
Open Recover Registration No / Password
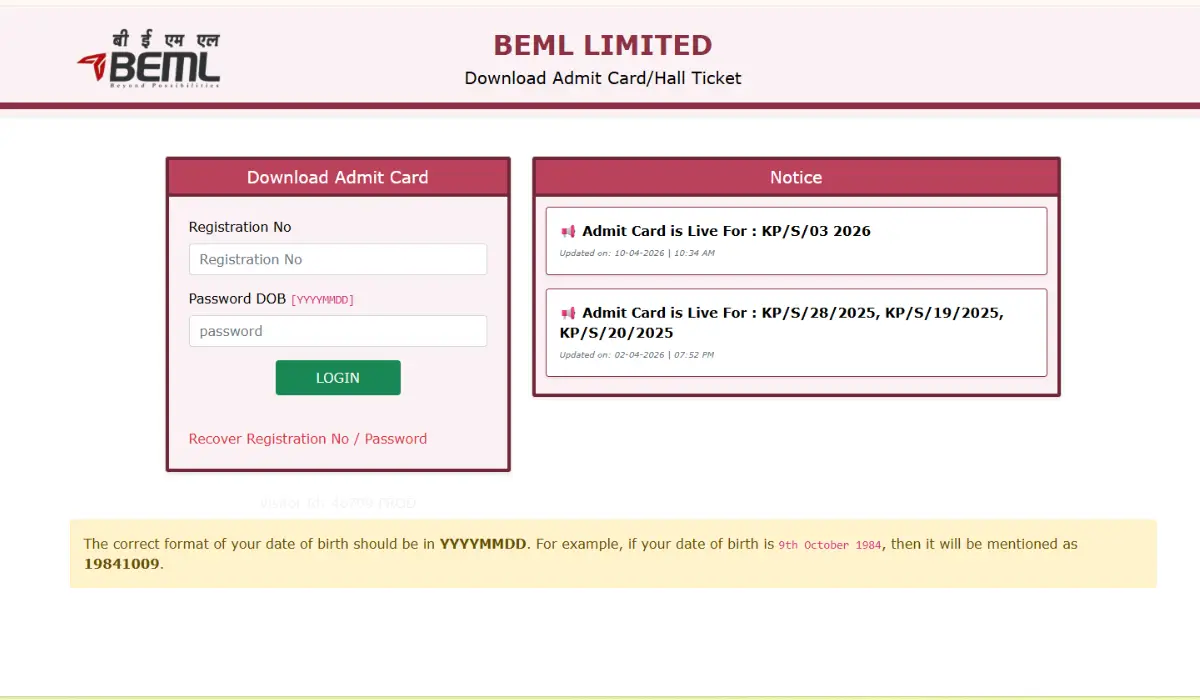(307, 438)
